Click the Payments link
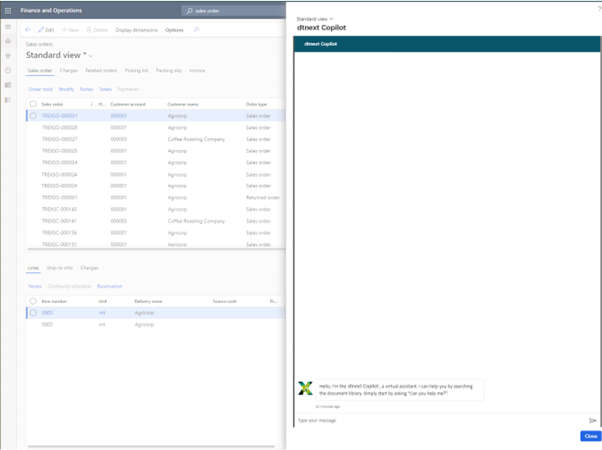 point(128,89)
